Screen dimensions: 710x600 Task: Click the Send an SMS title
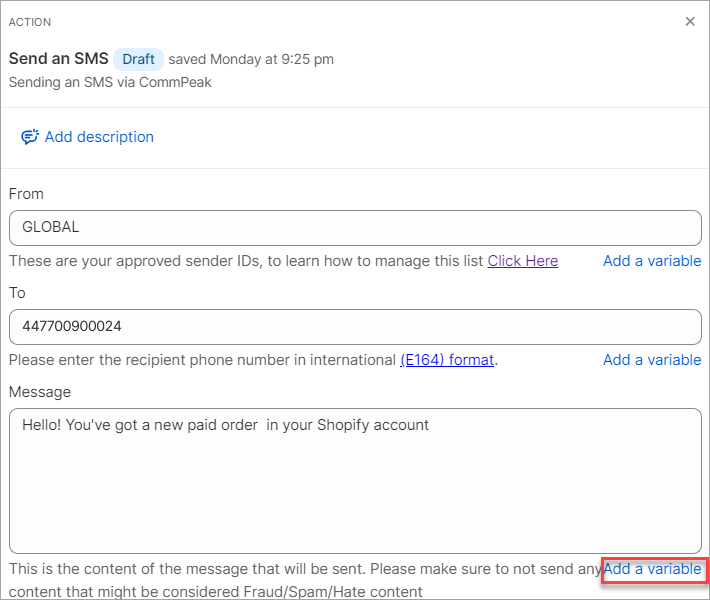tap(58, 59)
